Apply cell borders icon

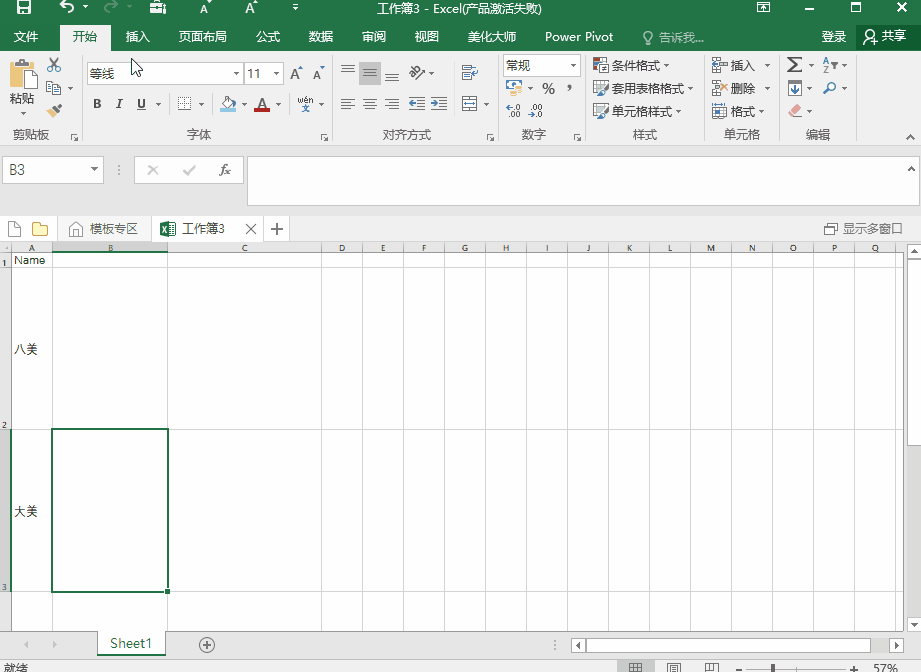[184, 104]
